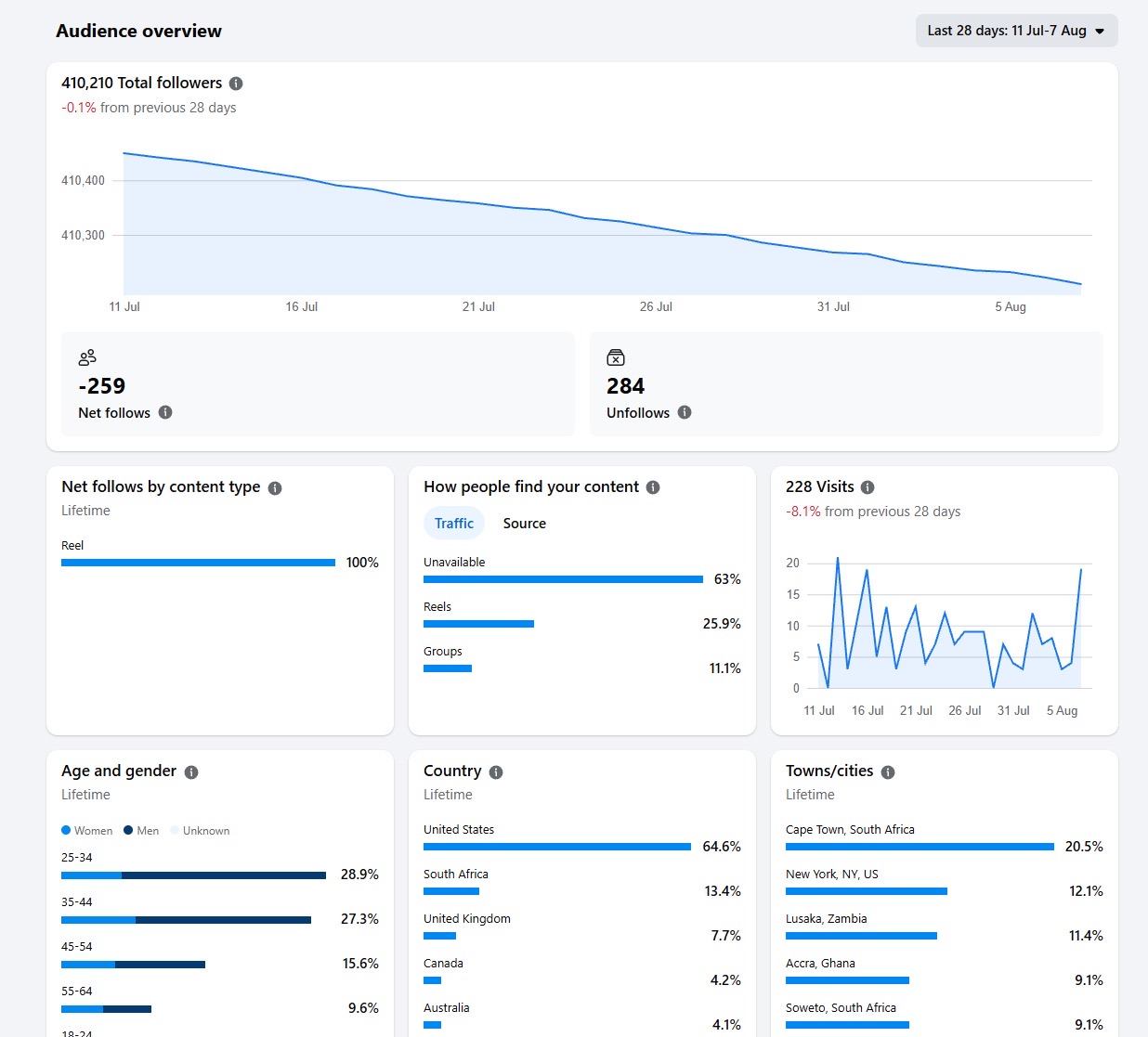Click info icon beside Net follows
Viewport: 1148px width, 1037px height.
165,412
